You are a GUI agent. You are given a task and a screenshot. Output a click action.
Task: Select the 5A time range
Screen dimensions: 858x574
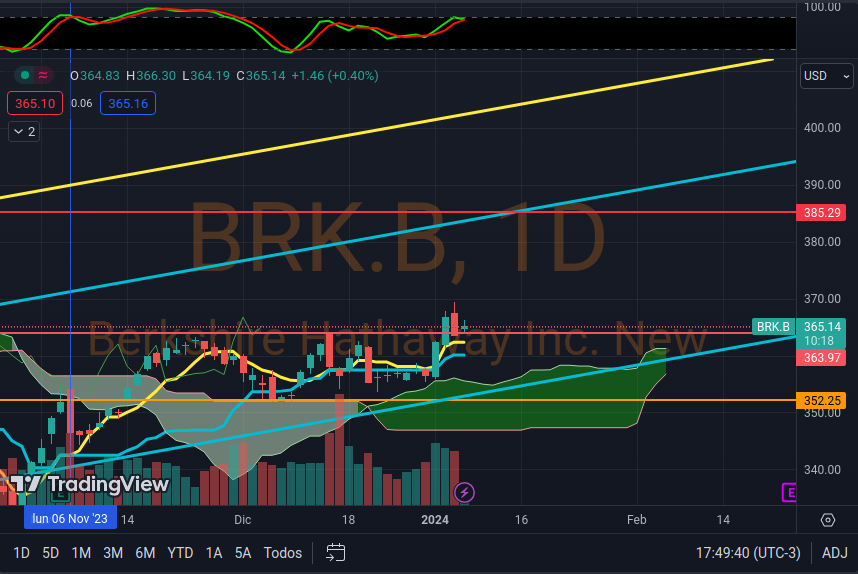point(243,553)
